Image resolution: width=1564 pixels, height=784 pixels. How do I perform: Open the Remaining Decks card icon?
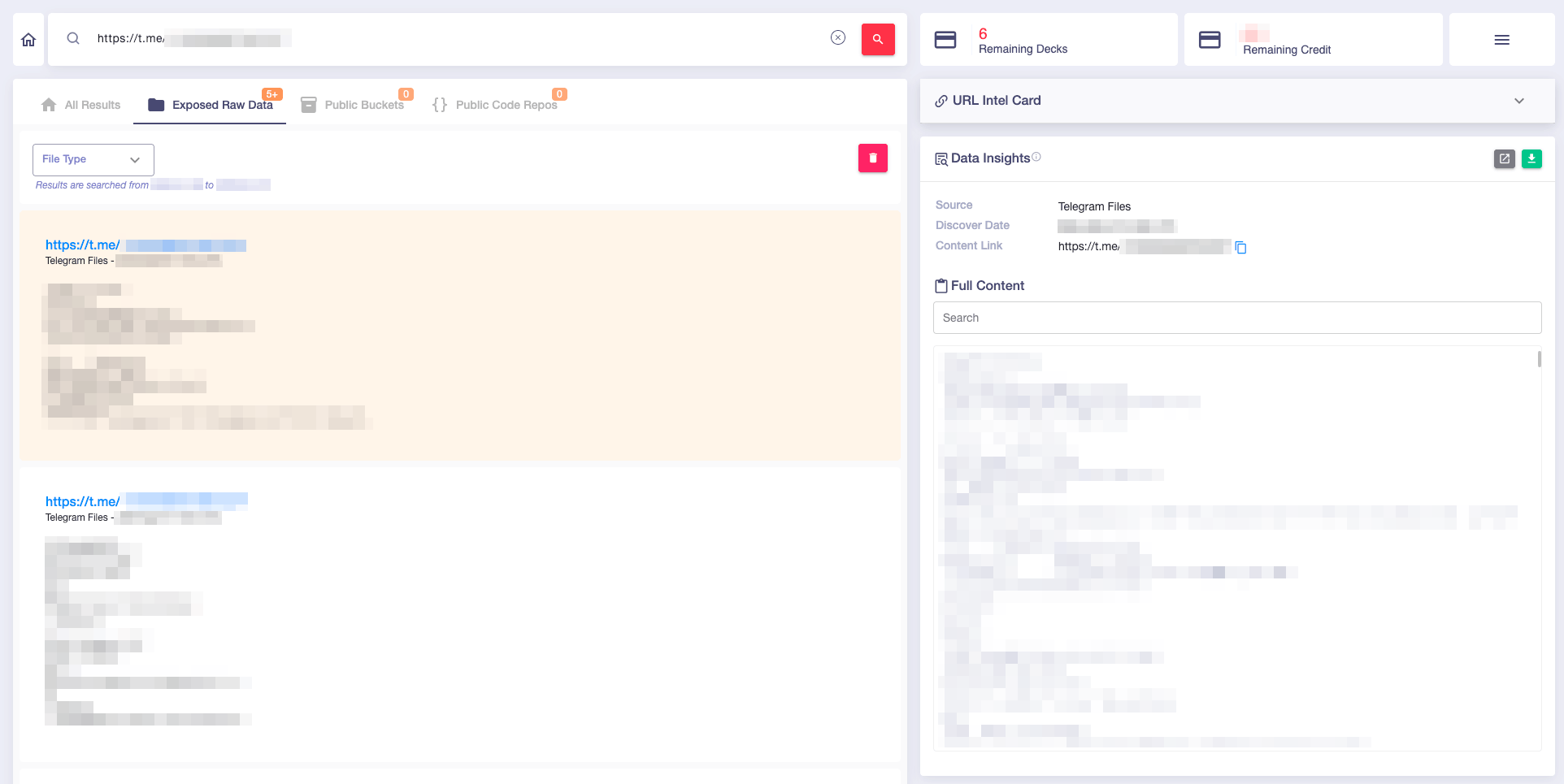tap(945, 40)
